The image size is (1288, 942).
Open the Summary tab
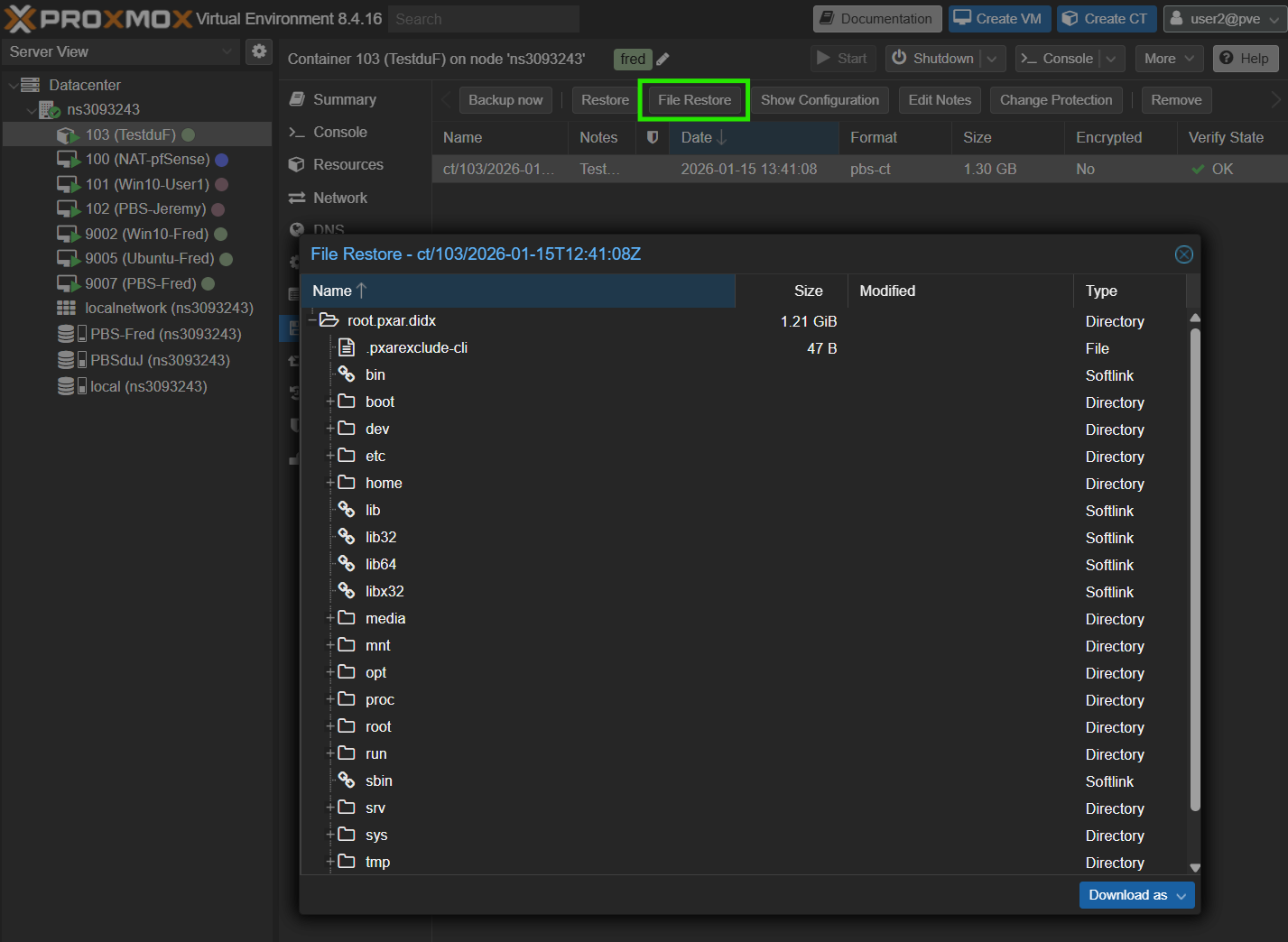(344, 99)
